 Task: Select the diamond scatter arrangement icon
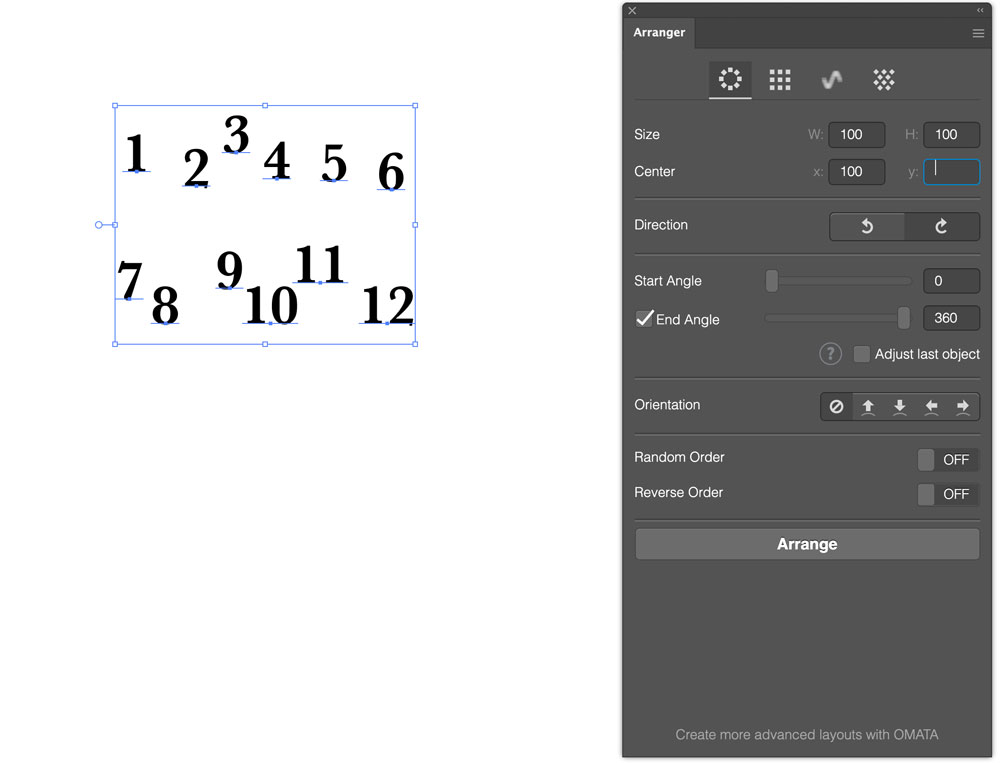(x=883, y=80)
